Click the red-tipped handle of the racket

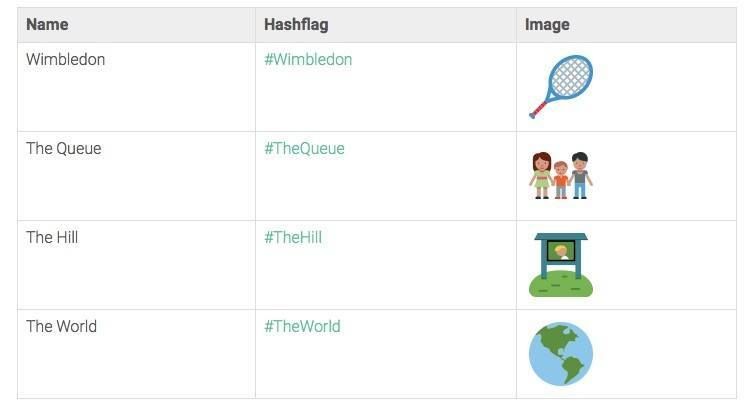pos(535,112)
